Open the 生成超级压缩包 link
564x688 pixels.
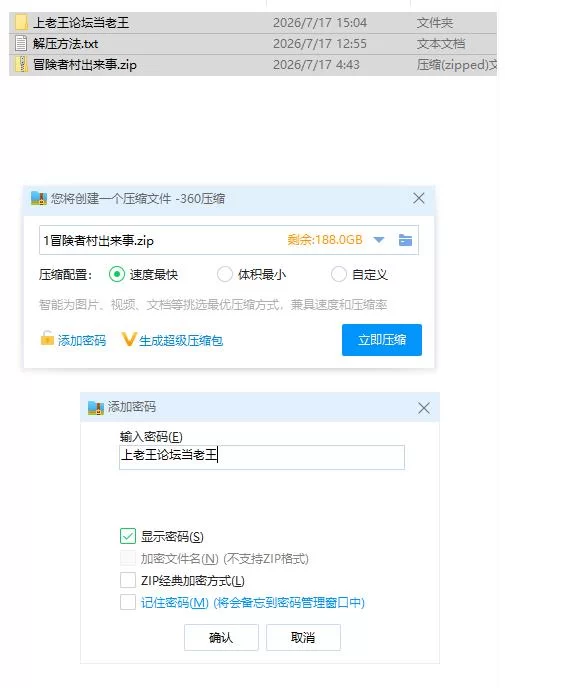(x=181, y=340)
